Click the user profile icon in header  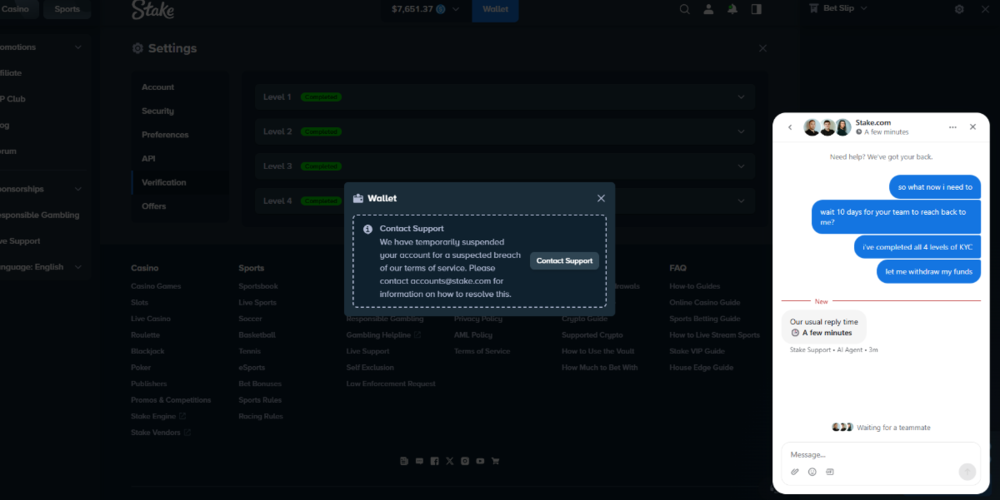[x=709, y=9]
